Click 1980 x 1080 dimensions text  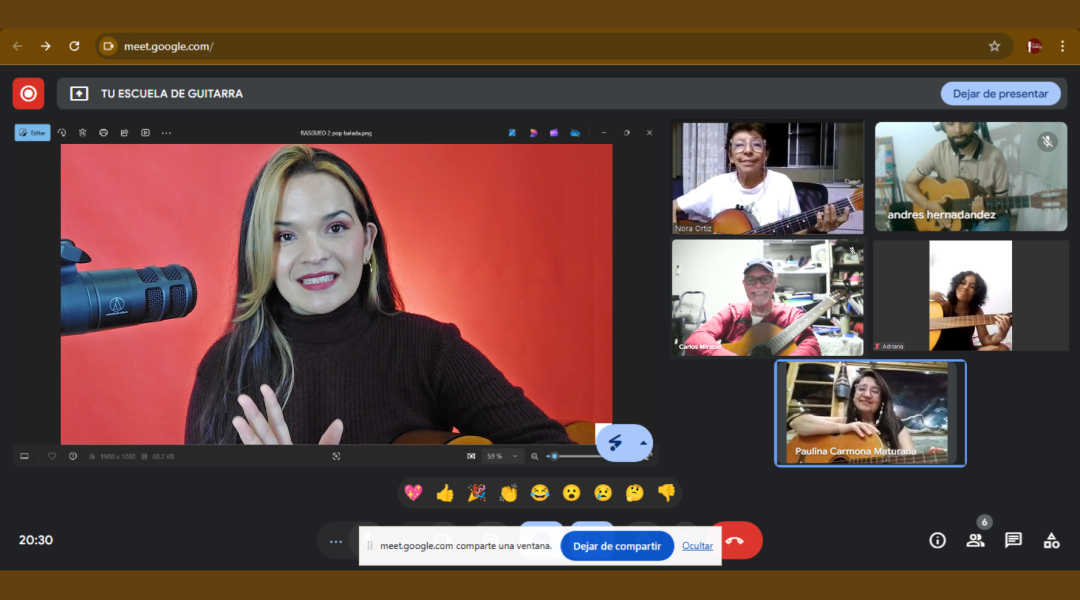point(118,456)
